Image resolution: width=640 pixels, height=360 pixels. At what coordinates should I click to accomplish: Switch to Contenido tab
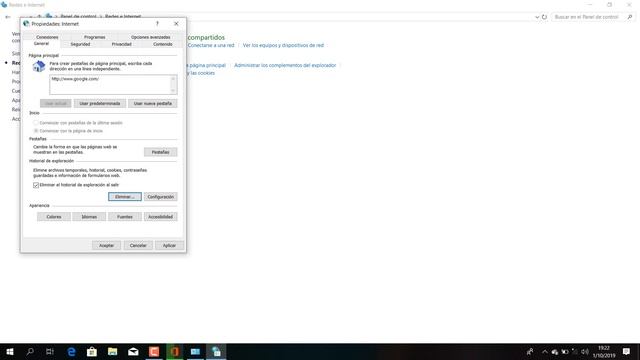coord(163,44)
